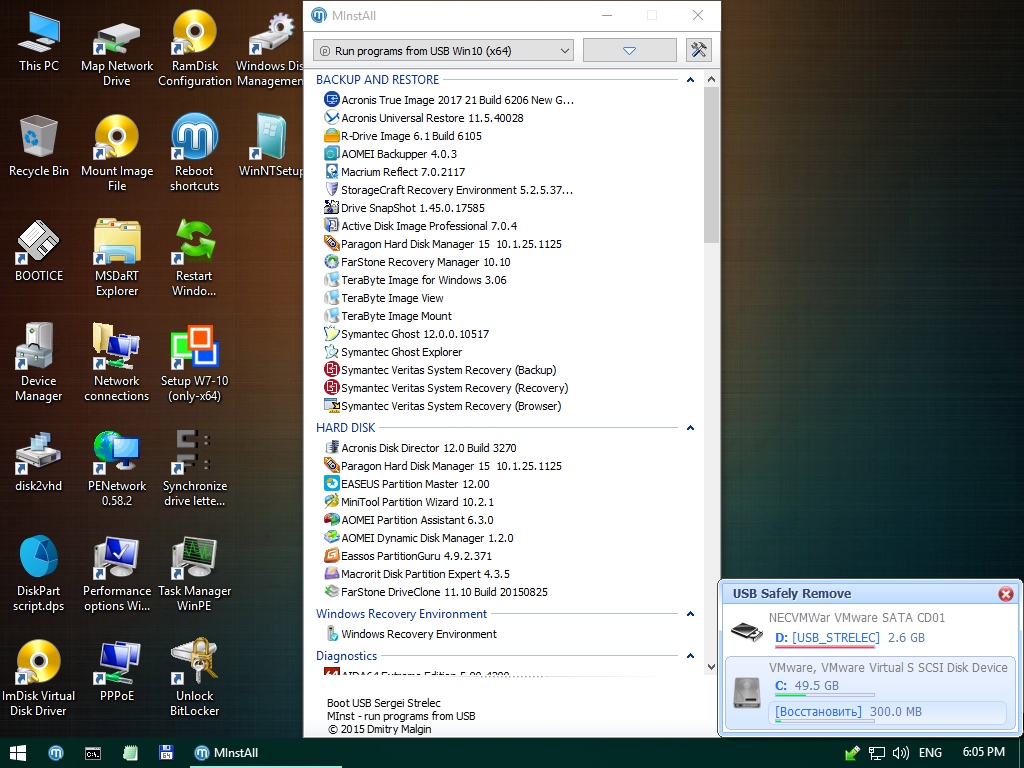Open DiskPart script.dps file icon

(x=39, y=573)
